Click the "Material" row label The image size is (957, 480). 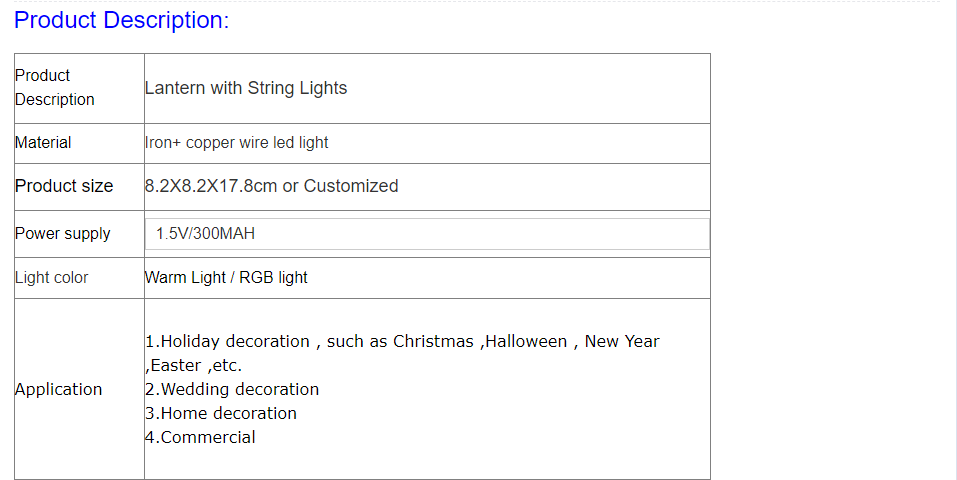tap(43, 143)
